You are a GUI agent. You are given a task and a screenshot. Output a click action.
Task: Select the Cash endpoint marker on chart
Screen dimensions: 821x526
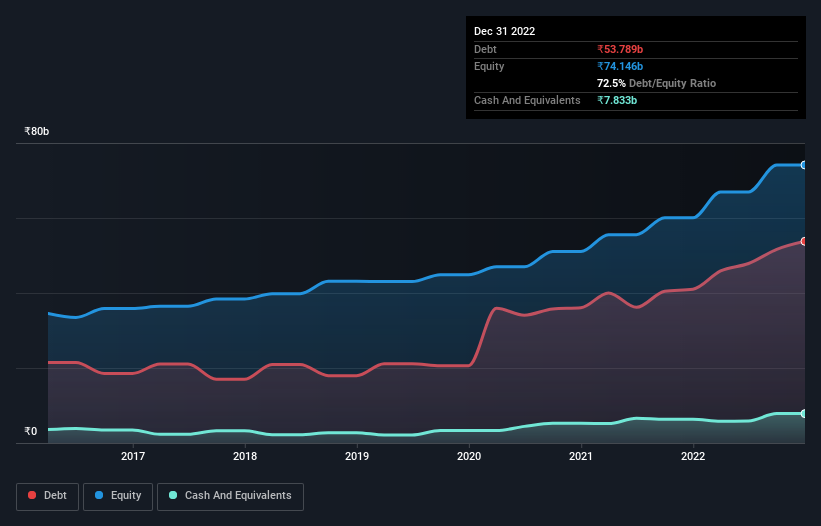tap(804, 413)
